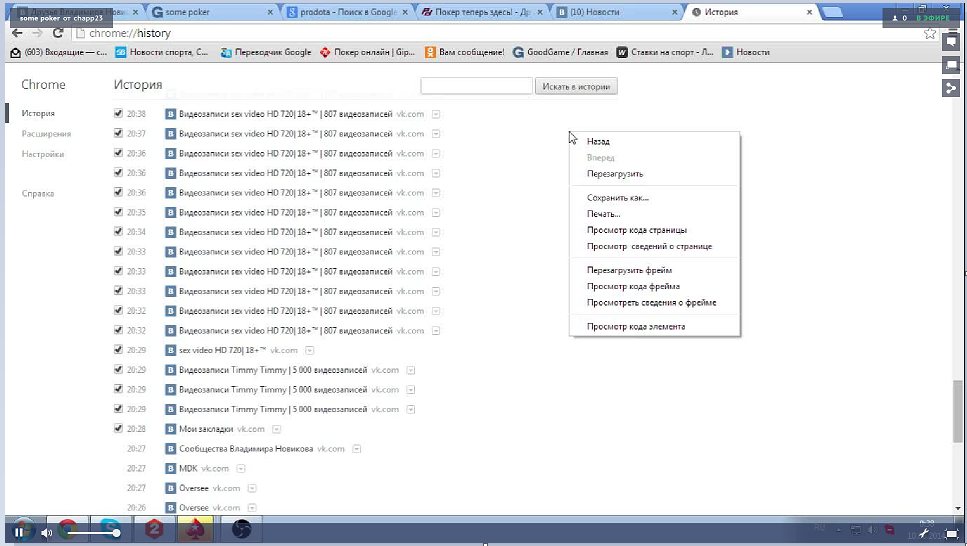967x546 pixels.
Task: Open the dropdown for the Мои закладки entry
Action: coord(276,429)
